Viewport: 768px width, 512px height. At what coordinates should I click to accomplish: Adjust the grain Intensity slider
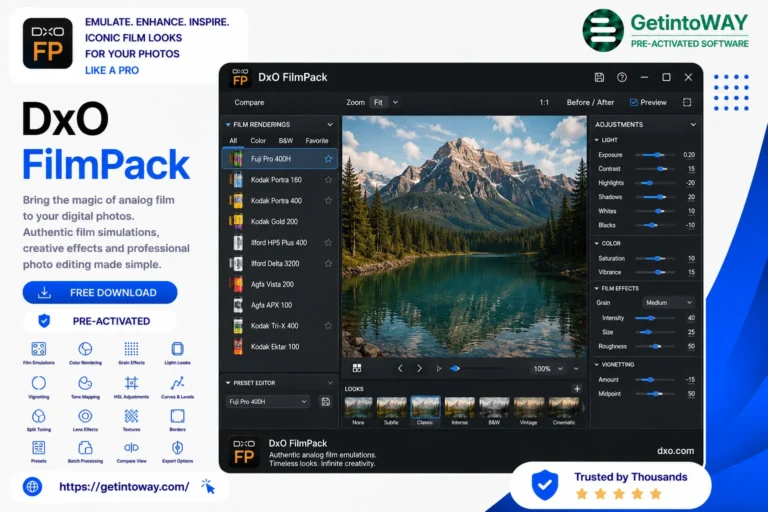pyautogui.click(x=655, y=318)
